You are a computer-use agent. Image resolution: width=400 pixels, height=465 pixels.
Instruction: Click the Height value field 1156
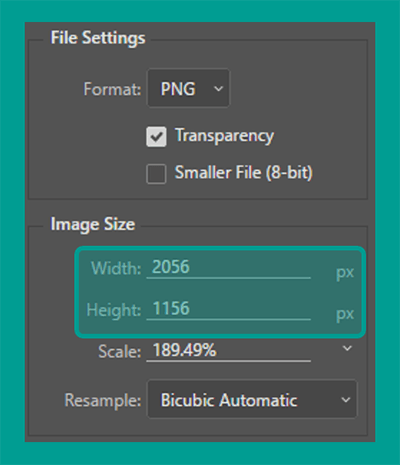228,309
